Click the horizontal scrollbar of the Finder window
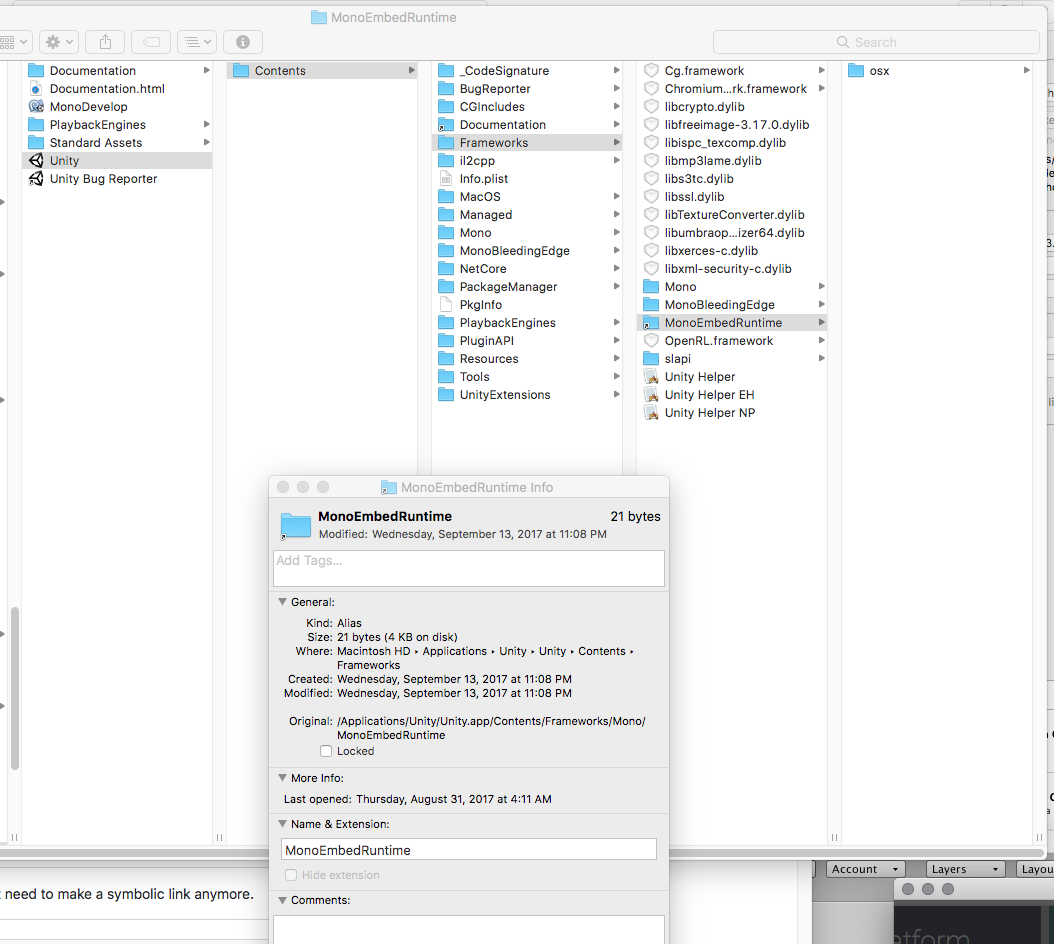 (523, 853)
